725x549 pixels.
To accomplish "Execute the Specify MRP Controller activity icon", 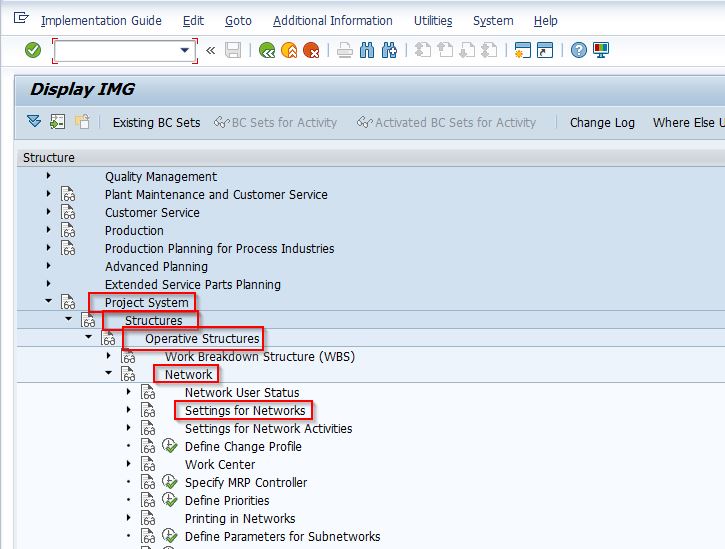I will point(170,482).
